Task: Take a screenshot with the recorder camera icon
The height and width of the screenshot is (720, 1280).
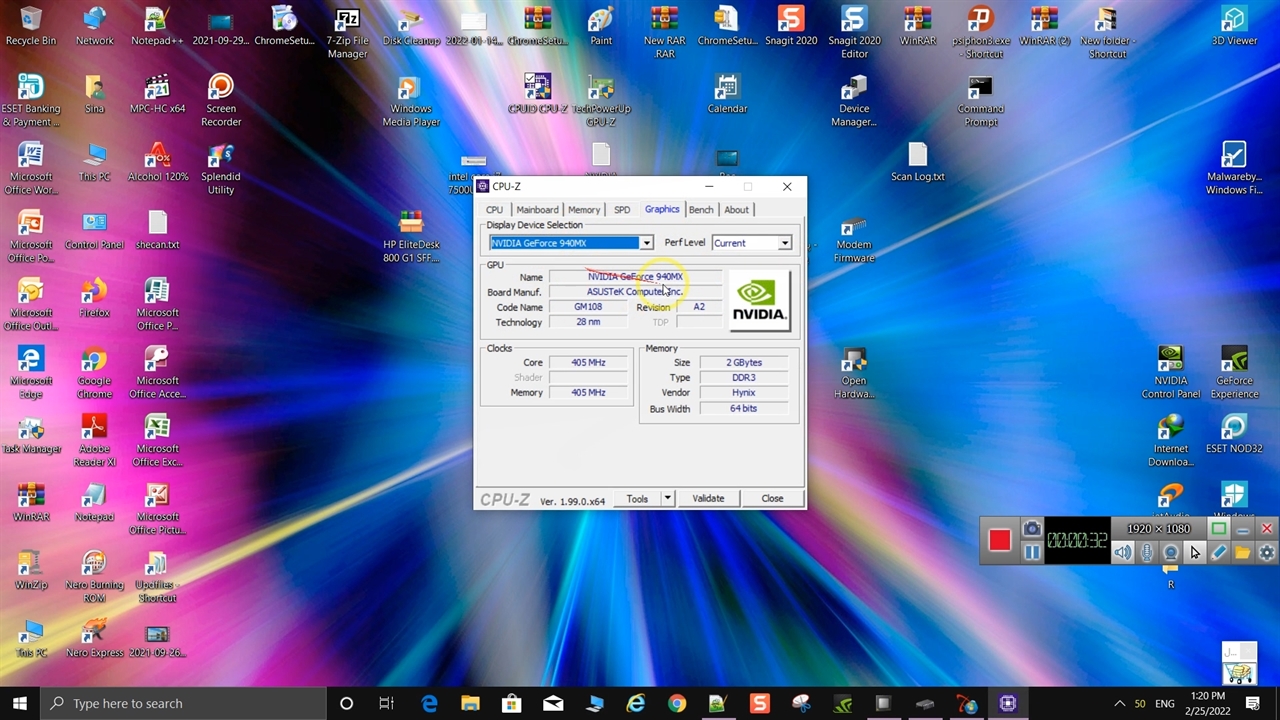Action: pos(1032,529)
